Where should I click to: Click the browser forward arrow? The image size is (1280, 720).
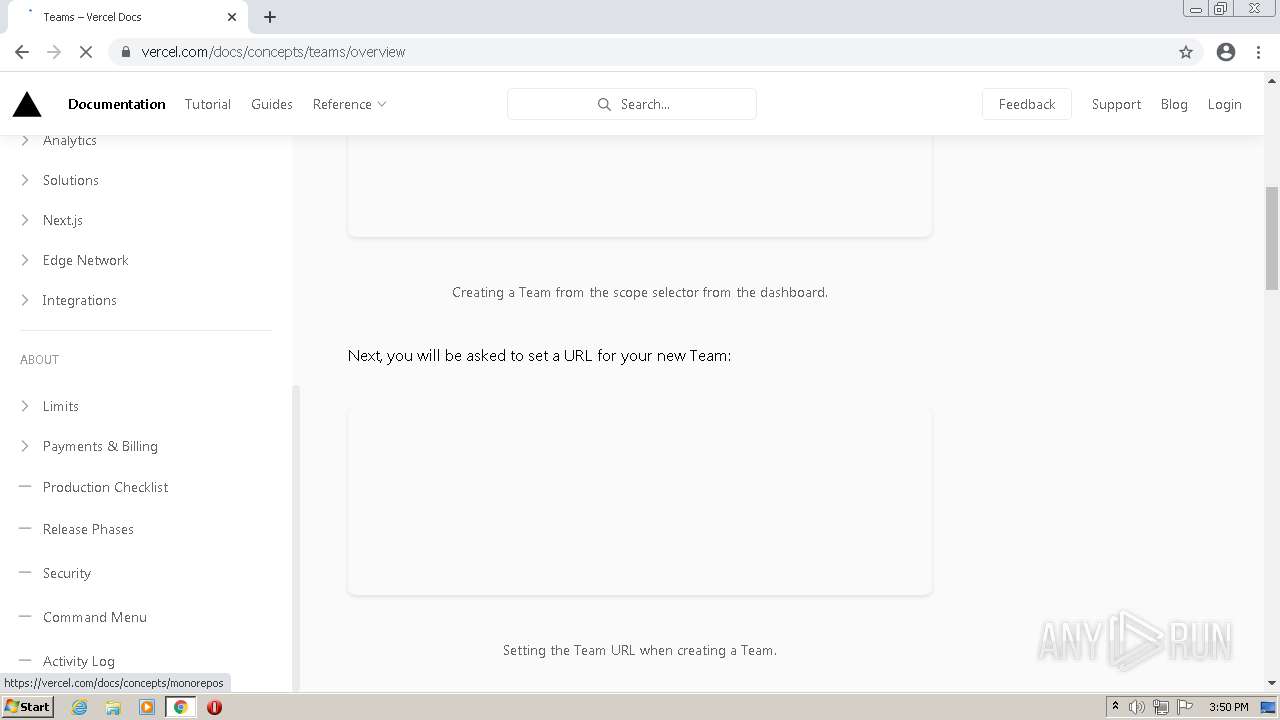click(x=54, y=52)
